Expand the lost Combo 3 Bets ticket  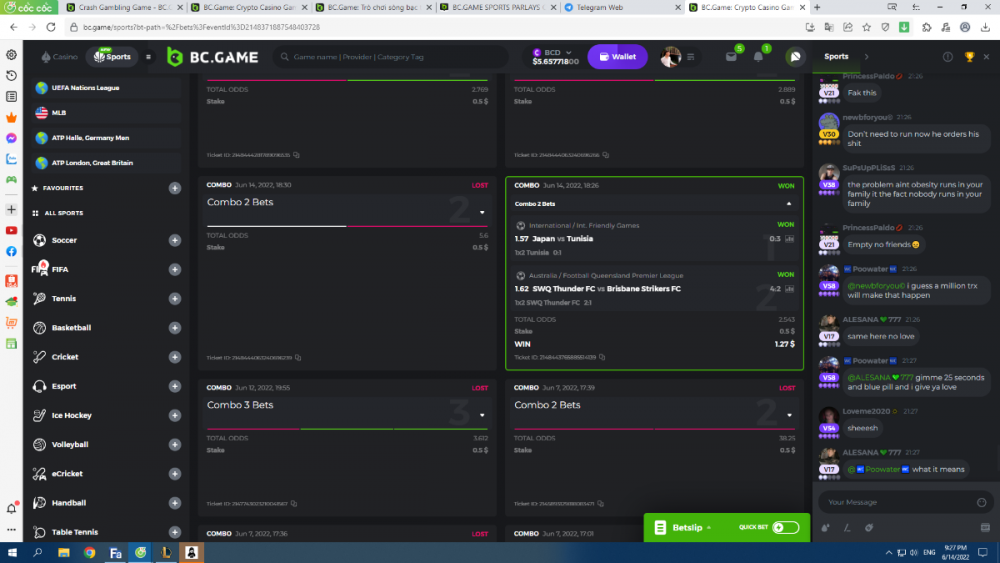[x=483, y=414]
